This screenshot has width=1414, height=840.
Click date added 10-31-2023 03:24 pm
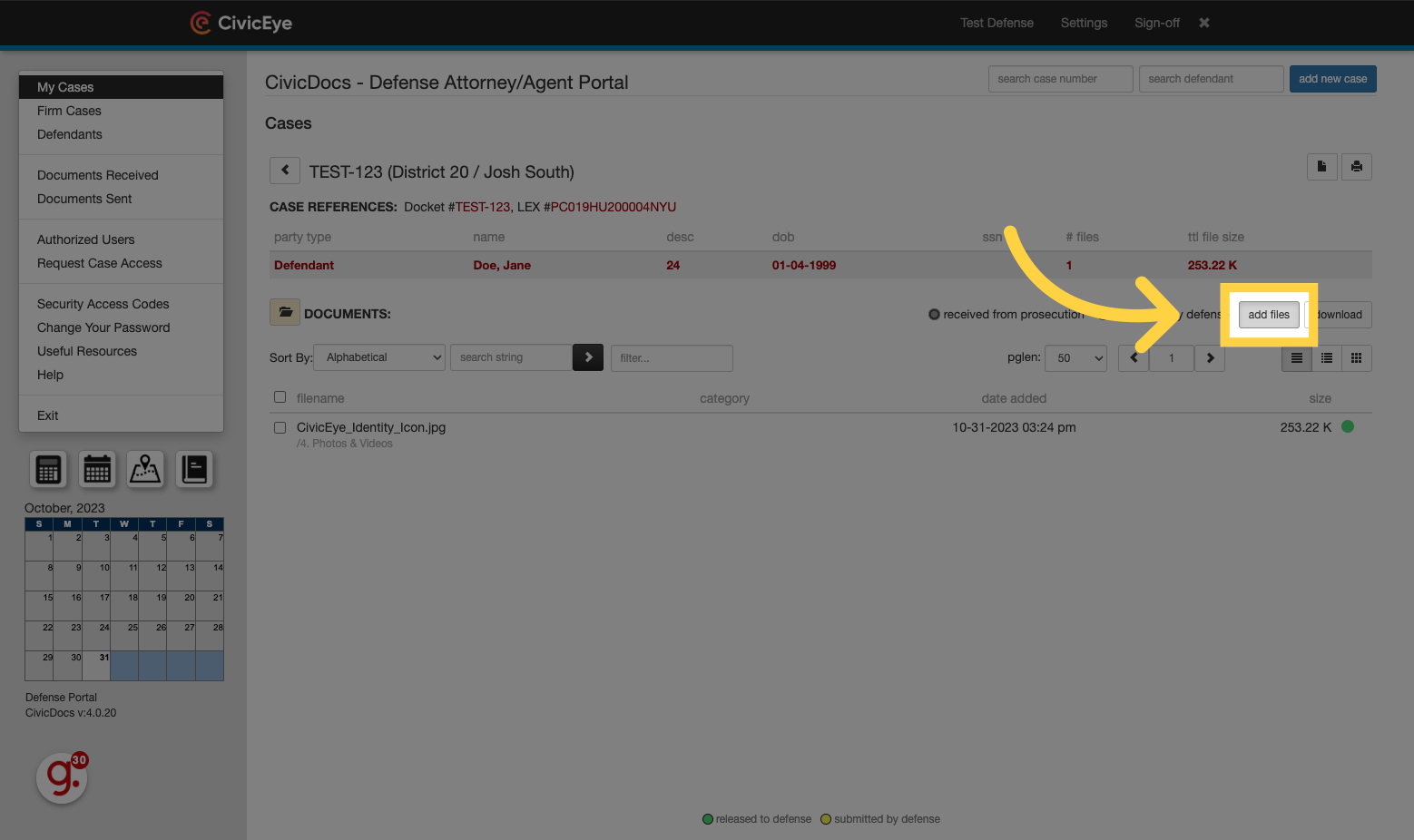[1014, 427]
